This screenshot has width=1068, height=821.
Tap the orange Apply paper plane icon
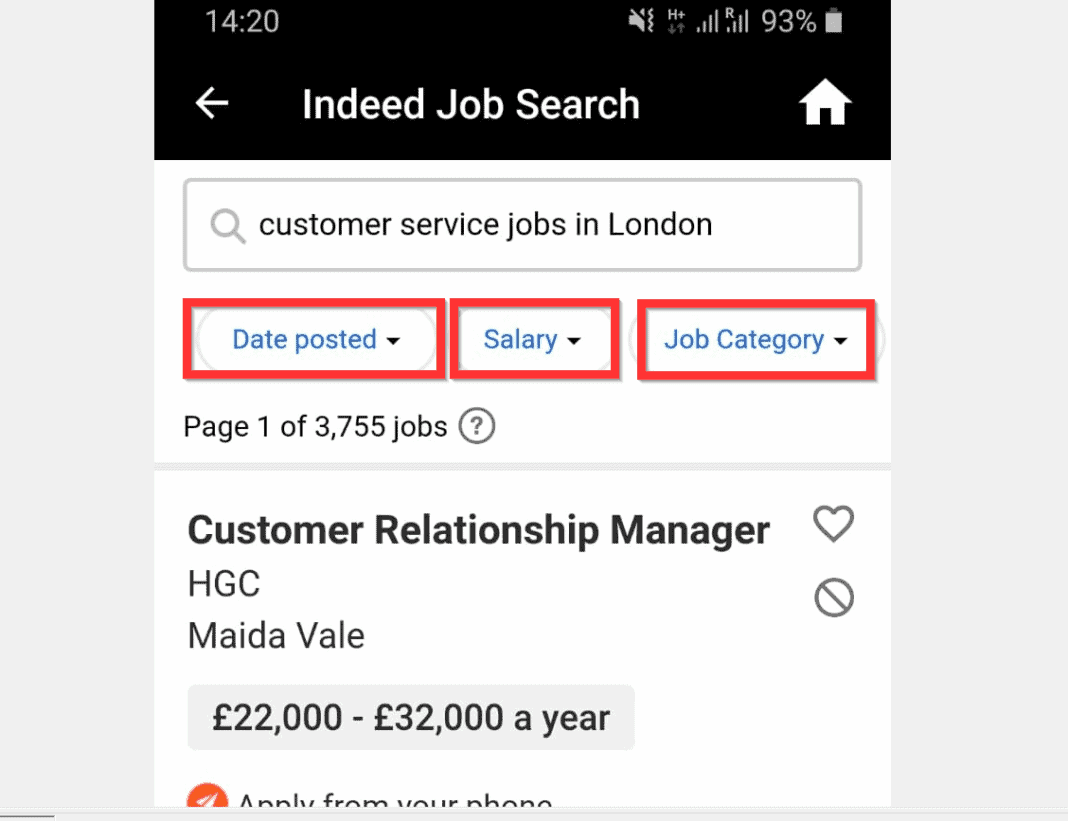click(x=208, y=800)
